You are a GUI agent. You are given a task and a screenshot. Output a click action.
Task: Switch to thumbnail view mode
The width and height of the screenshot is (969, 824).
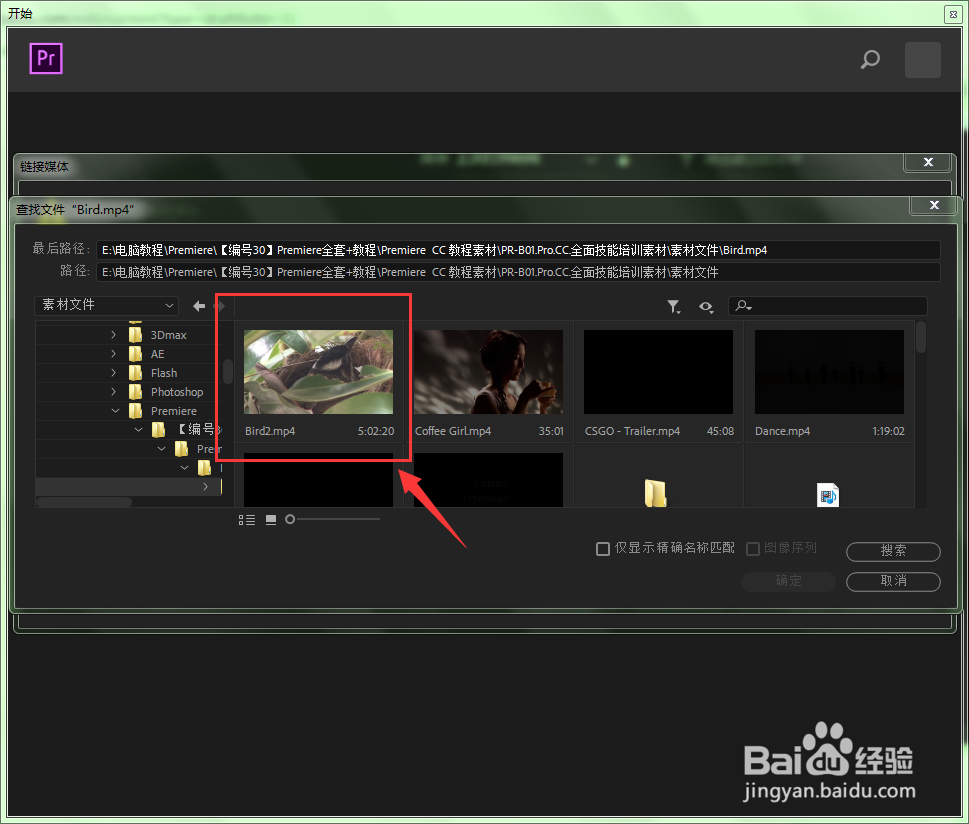(270, 519)
